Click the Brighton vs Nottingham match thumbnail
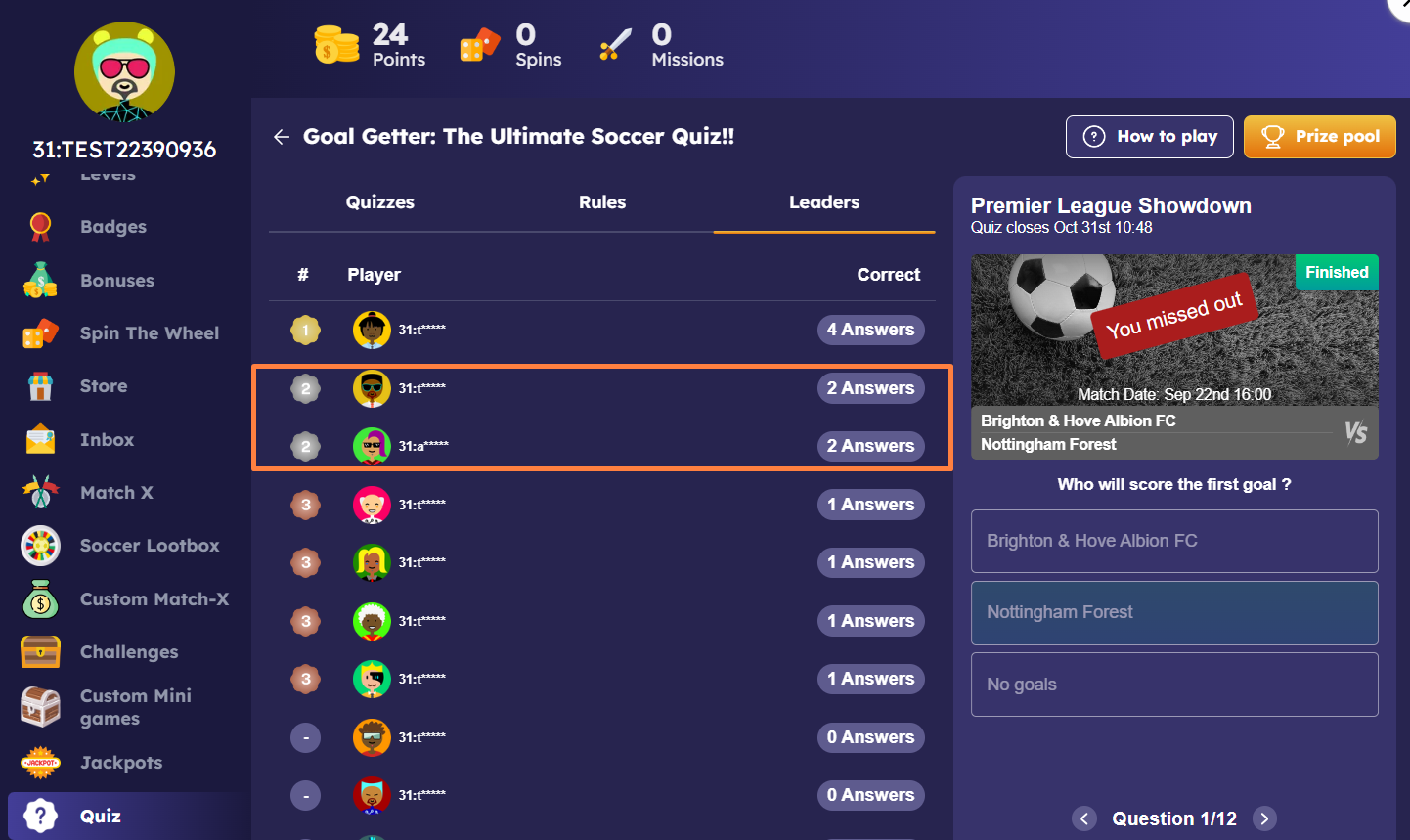1410x840 pixels. pyautogui.click(x=1174, y=357)
